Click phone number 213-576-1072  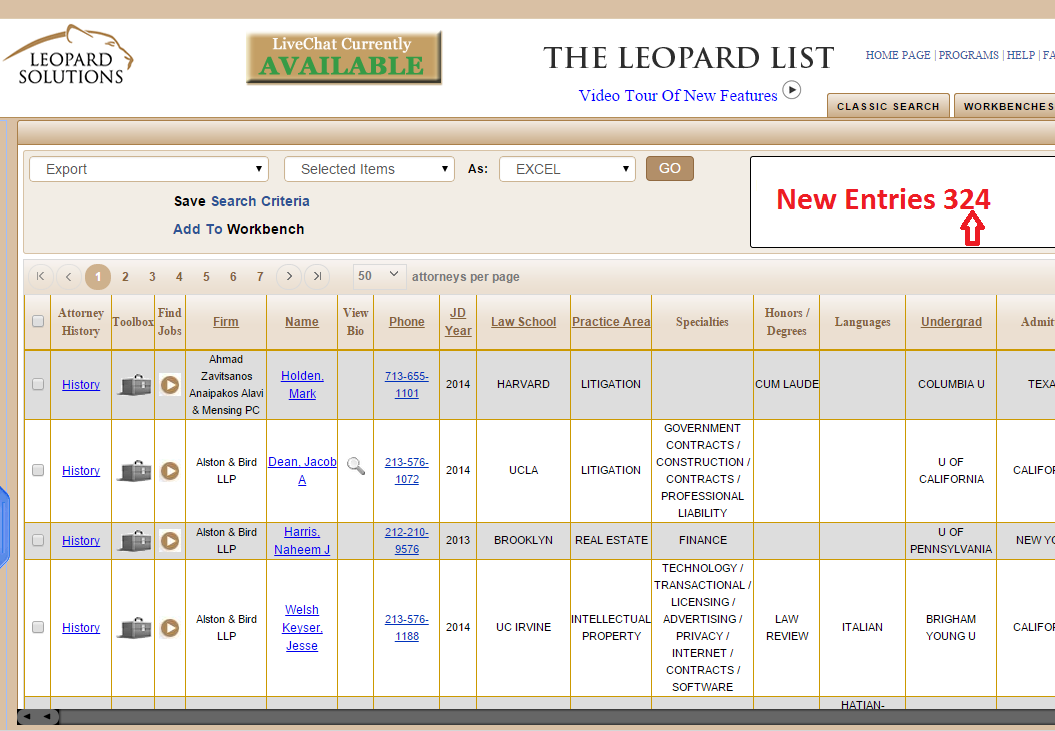click(406, 471)
